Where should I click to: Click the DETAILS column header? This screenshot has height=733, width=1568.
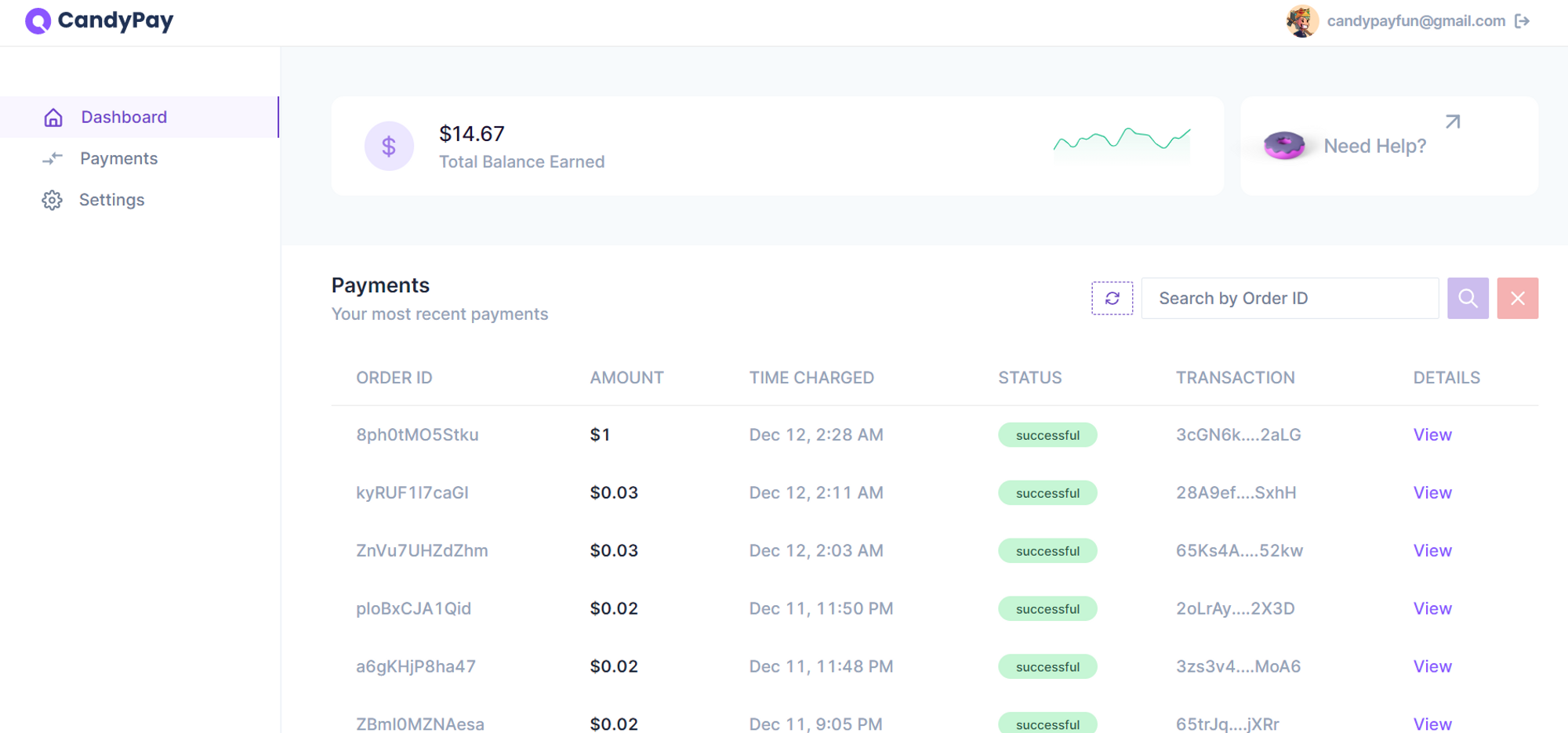point(1446,378)
